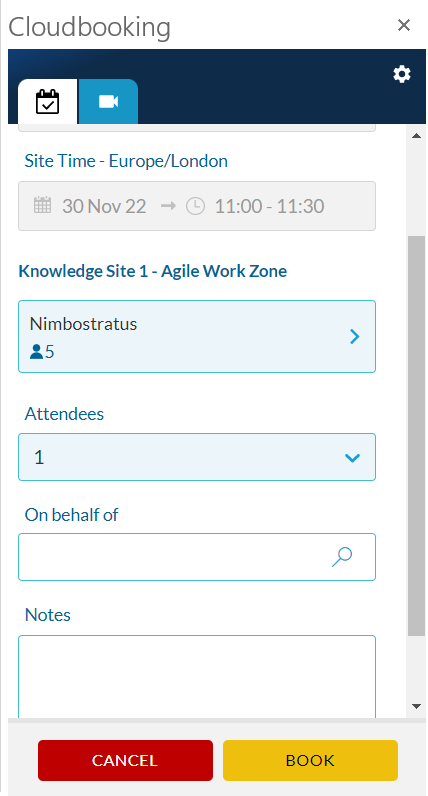
Task: Click the date and time field
Action: pos(197,206)
